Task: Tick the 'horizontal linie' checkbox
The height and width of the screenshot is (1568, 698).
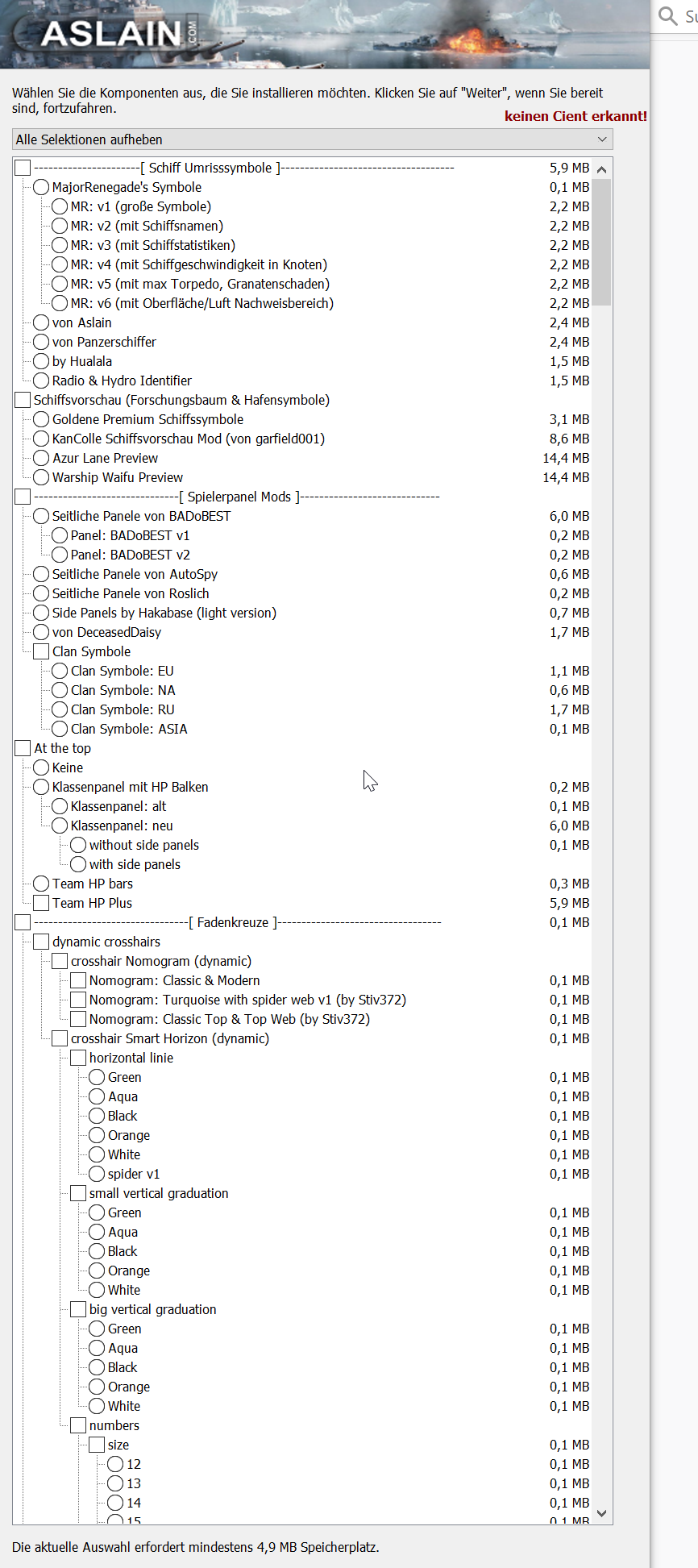Action: click(78, 1058)
